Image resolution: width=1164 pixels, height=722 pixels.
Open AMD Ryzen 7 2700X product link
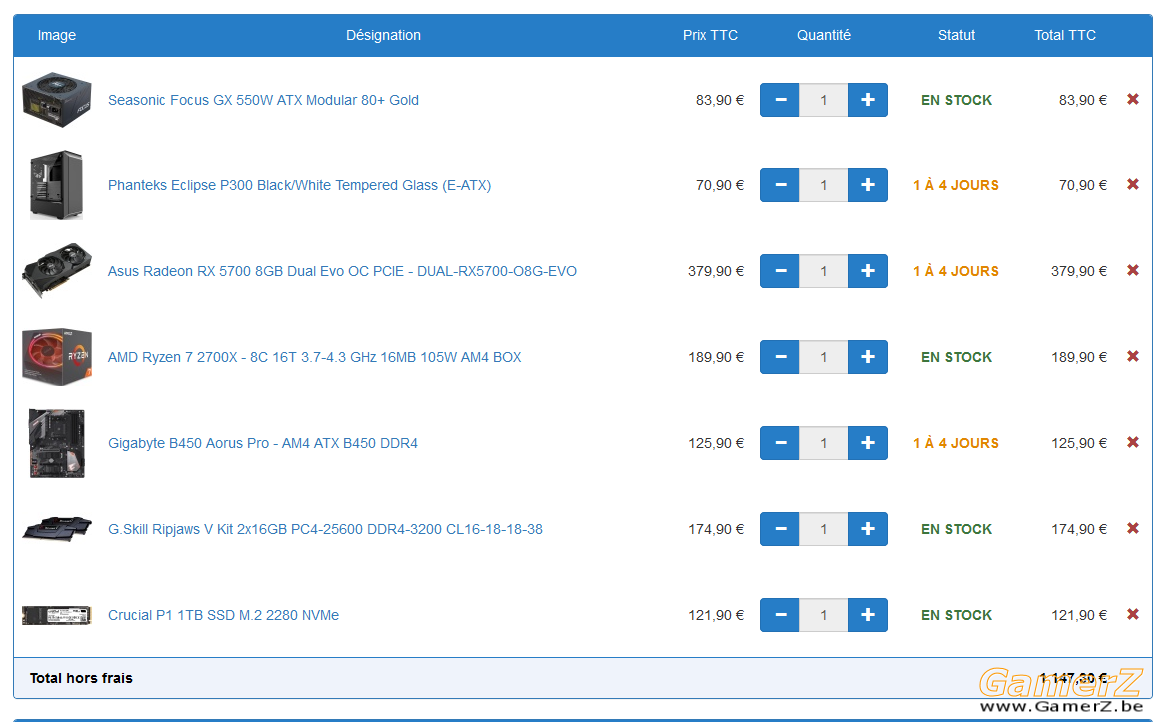pos(315,357)
